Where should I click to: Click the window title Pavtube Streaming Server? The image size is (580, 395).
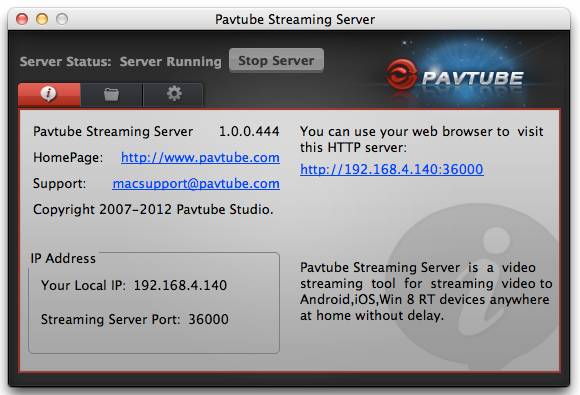pos(295,19)
